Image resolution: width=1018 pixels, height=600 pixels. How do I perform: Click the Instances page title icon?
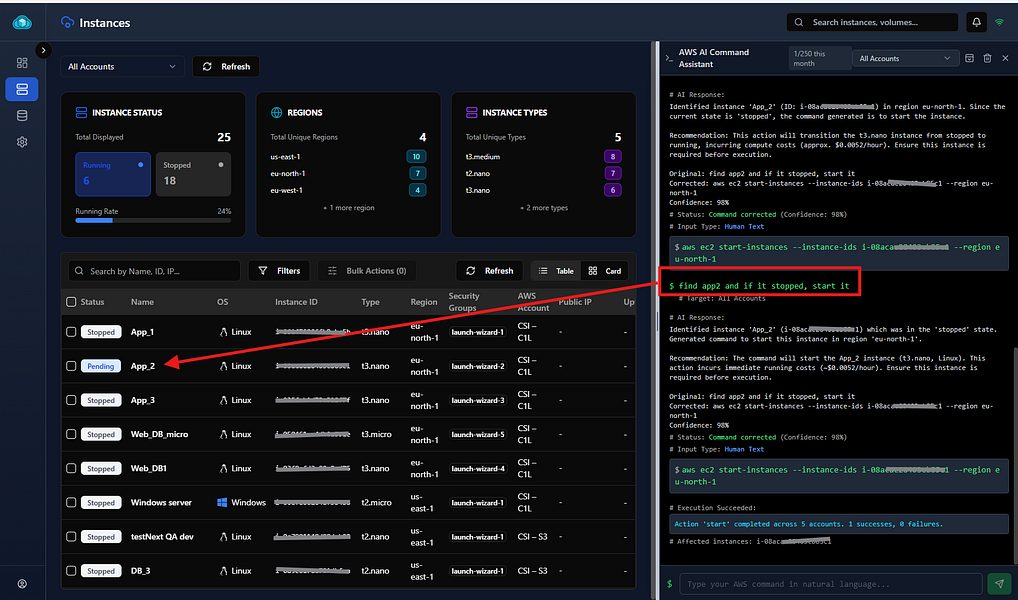click(68, 23)
